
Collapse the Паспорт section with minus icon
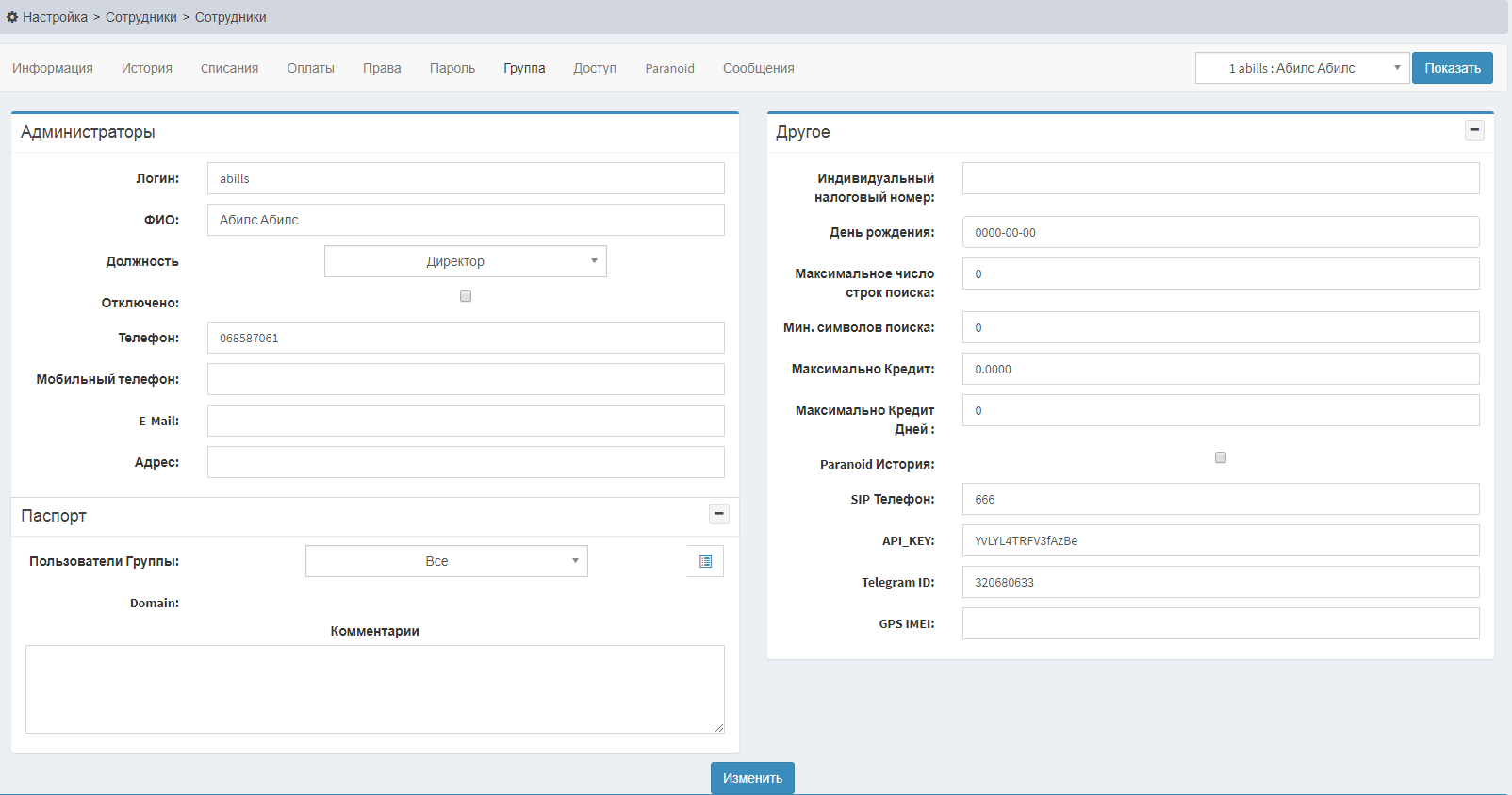pos(718,514)
